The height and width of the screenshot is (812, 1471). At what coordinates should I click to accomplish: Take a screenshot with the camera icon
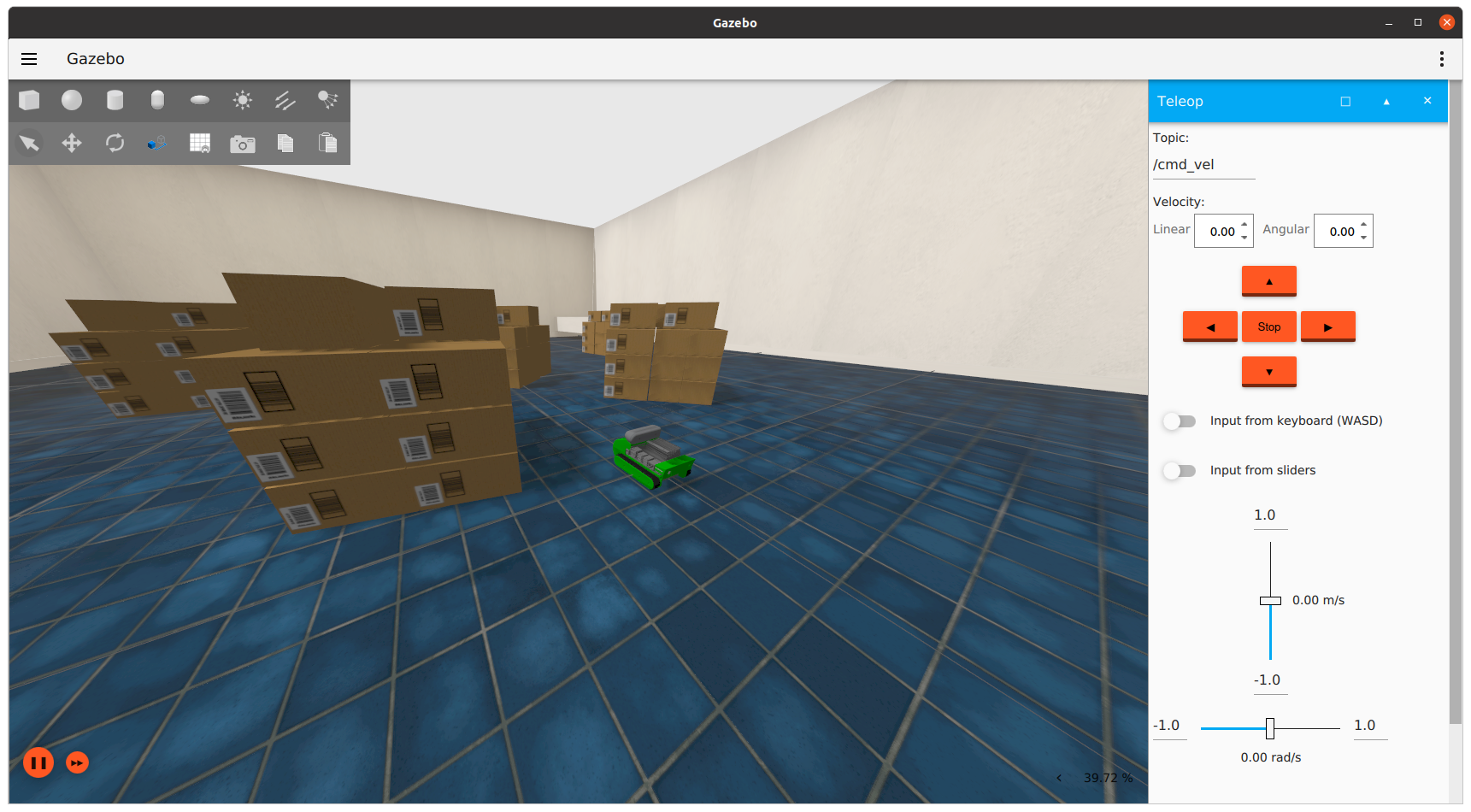pyautogui.click(x=243, y=143)
